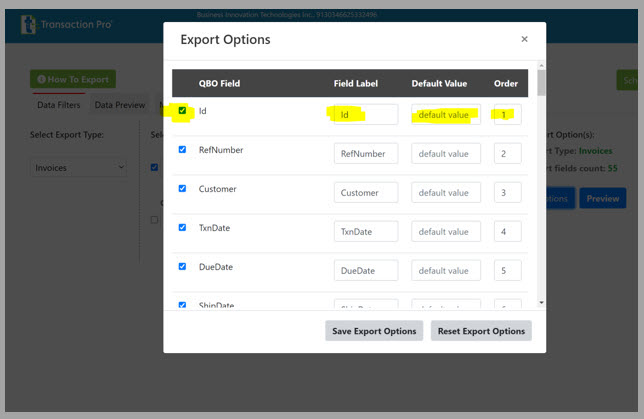Click Reset Export Options button

point(481,331)
